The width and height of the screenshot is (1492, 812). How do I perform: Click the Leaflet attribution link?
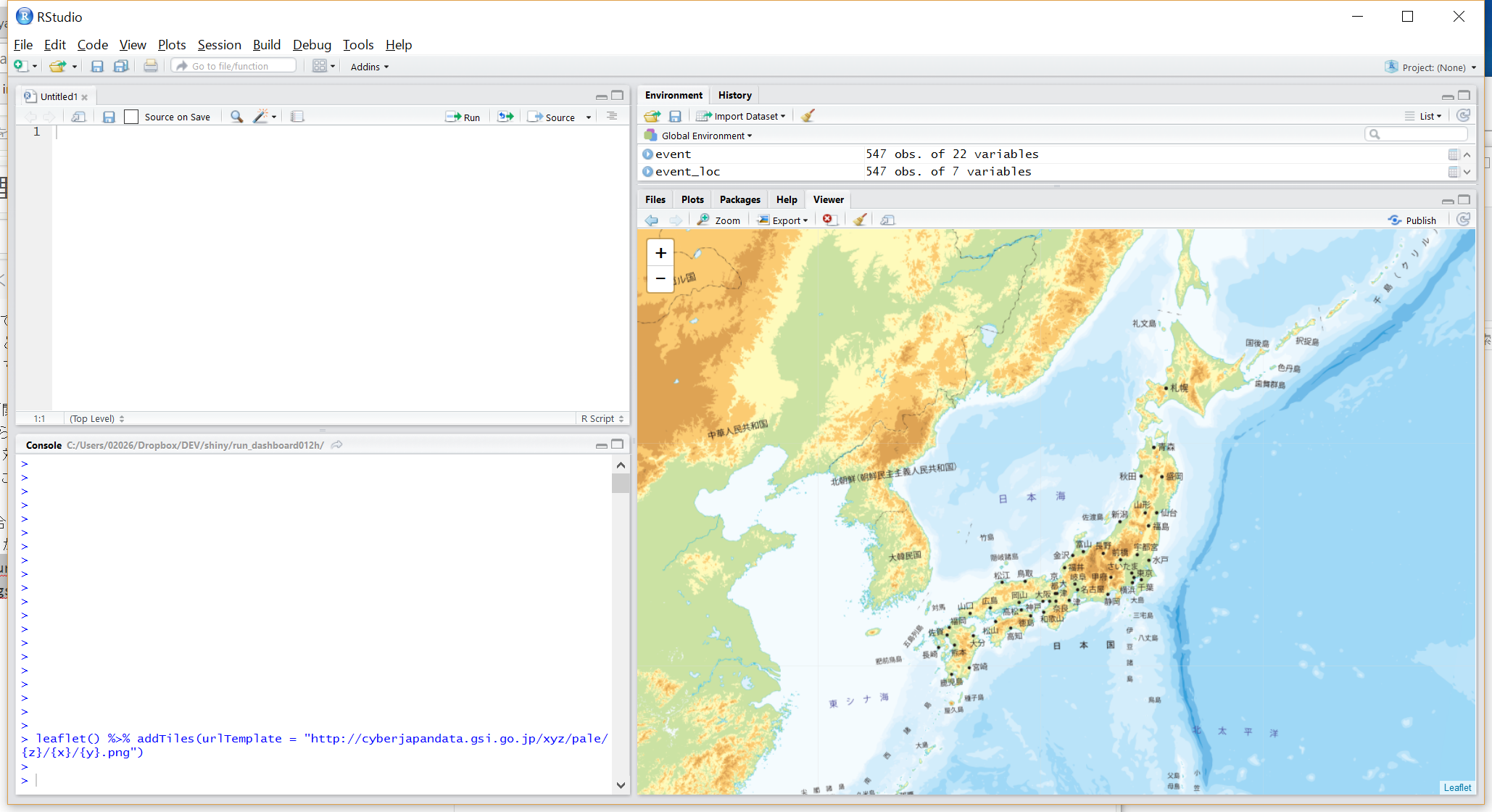1456,787
